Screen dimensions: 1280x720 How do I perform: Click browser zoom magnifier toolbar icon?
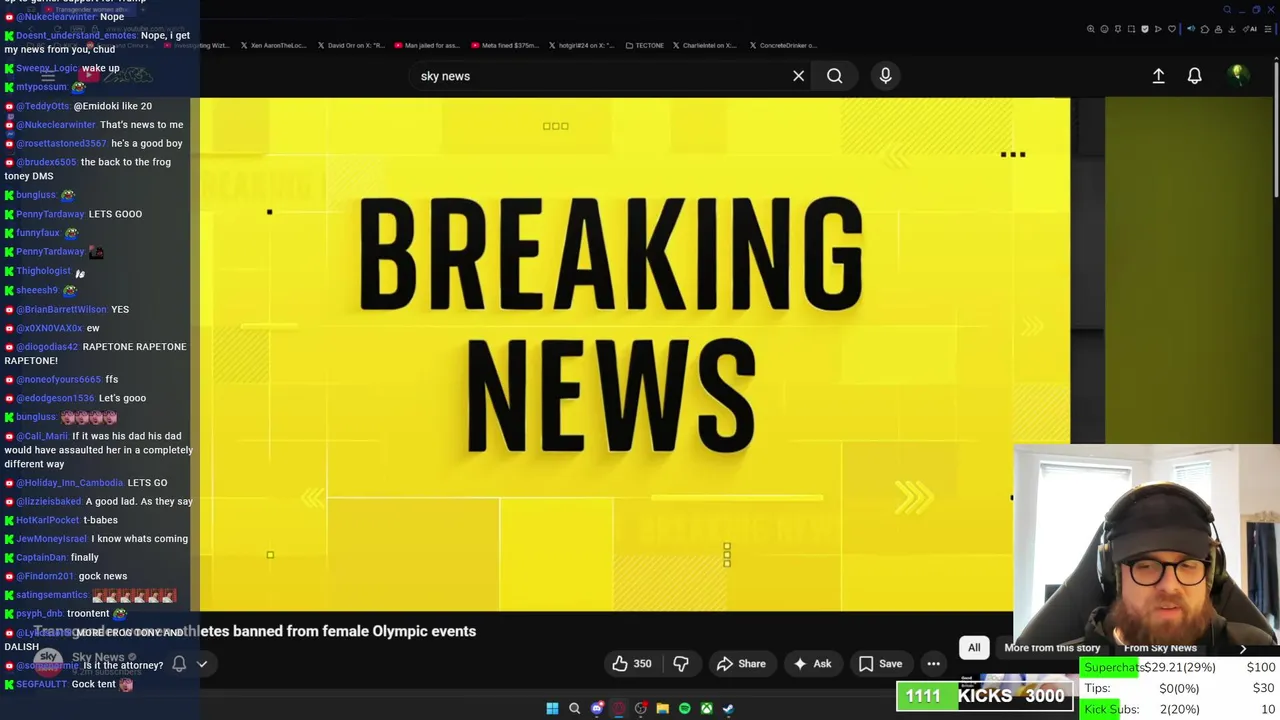[1090, 29]
